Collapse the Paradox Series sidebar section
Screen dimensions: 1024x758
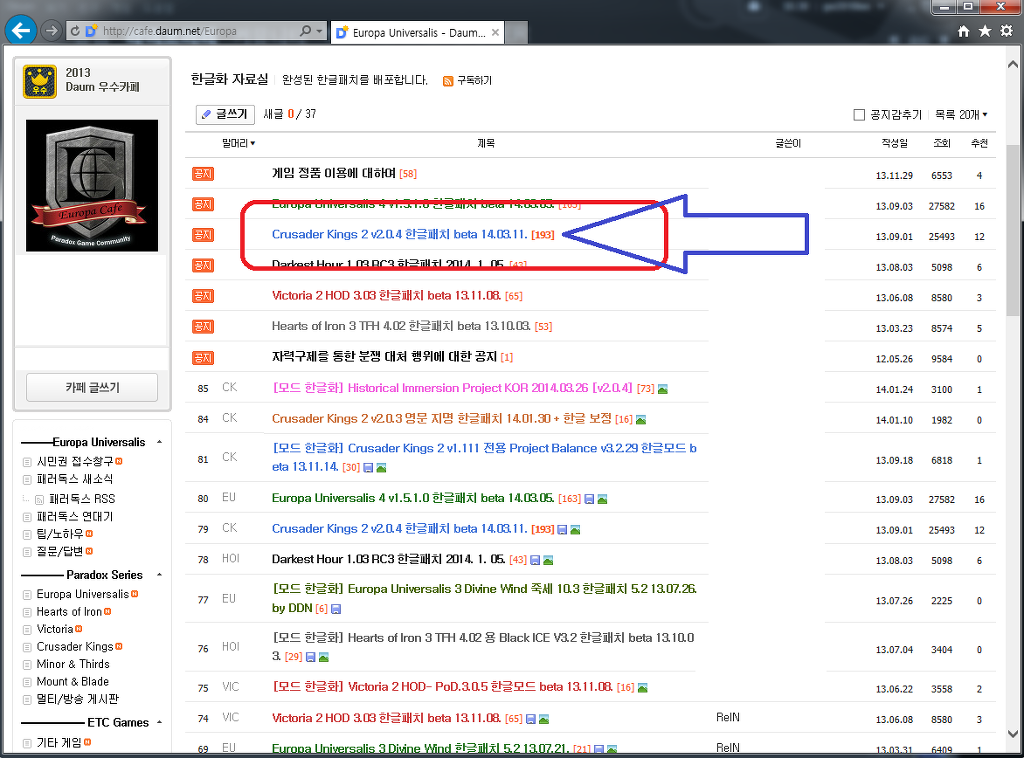[159, 575]
